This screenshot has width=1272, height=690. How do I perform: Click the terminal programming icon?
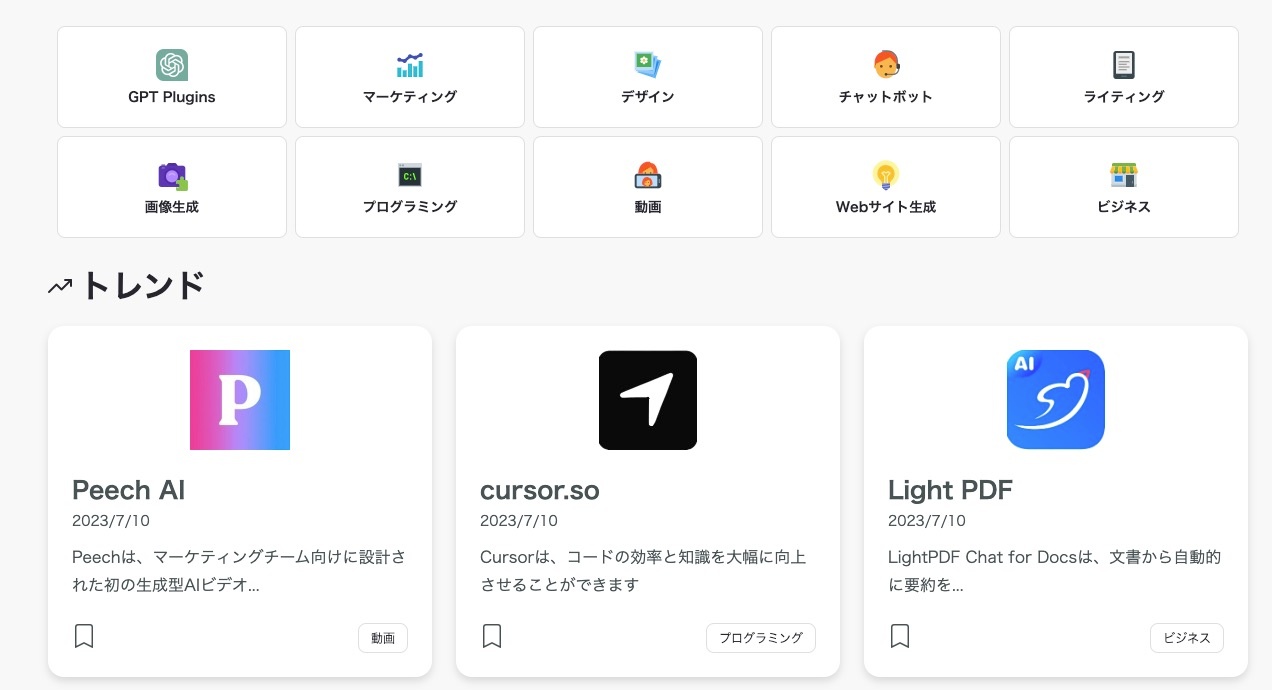pos(410,176)
